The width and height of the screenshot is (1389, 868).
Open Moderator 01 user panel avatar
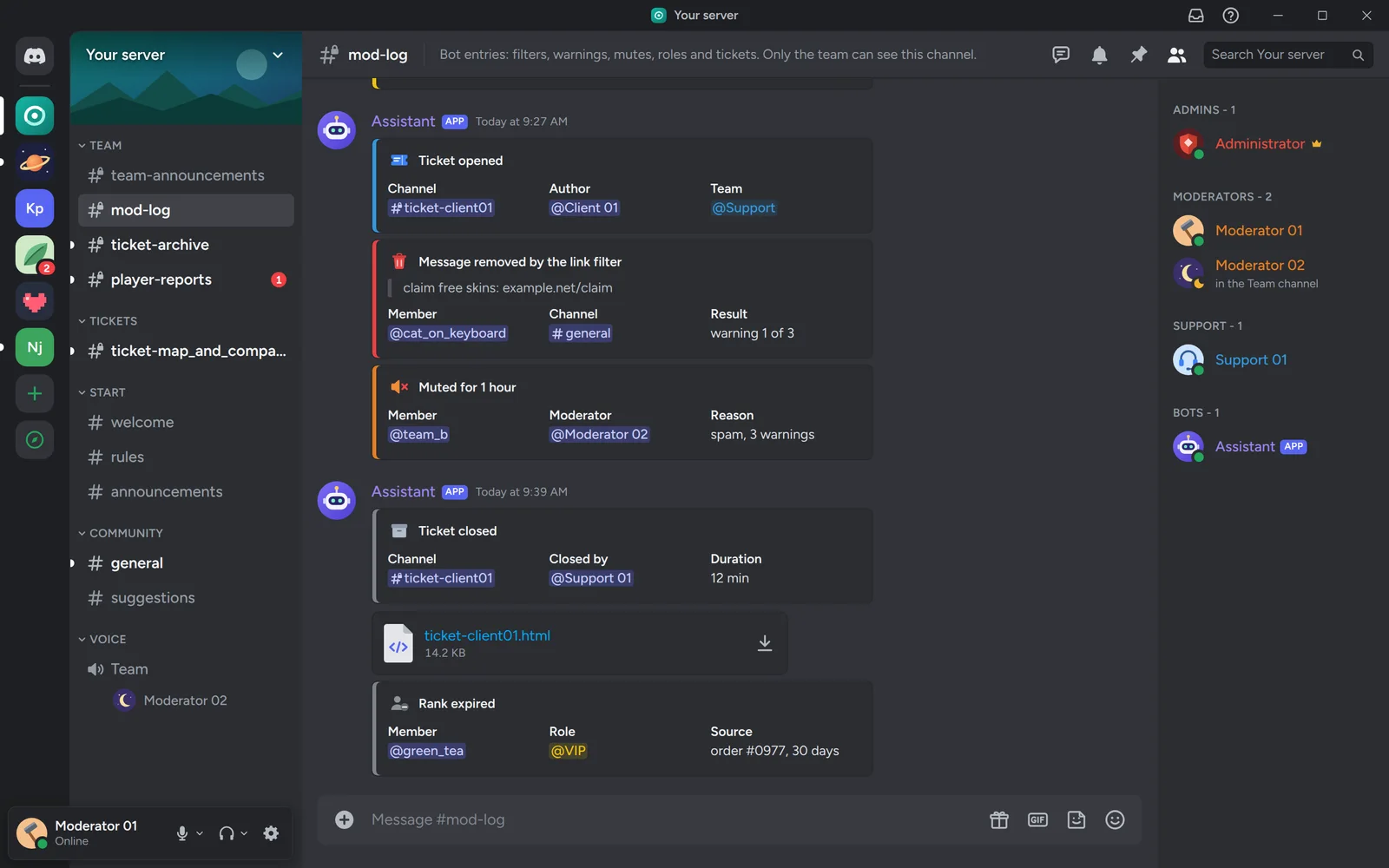(32, 833)
